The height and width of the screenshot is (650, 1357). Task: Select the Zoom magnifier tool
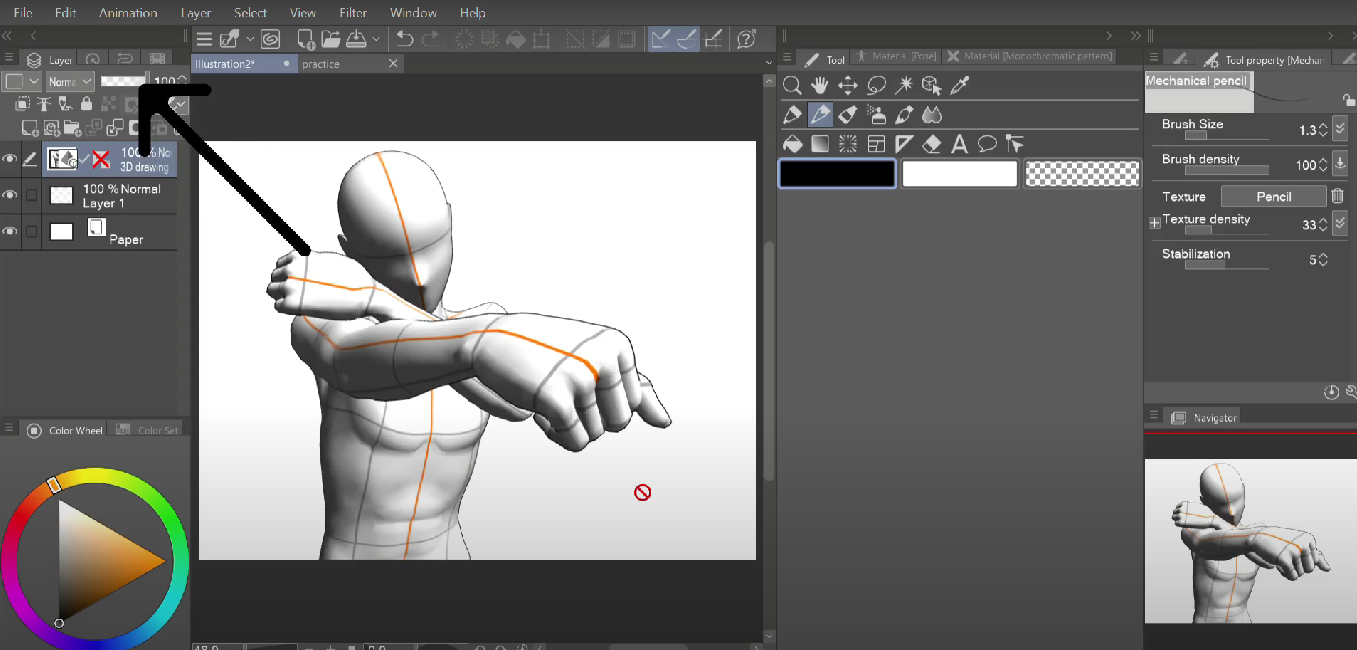791,86
